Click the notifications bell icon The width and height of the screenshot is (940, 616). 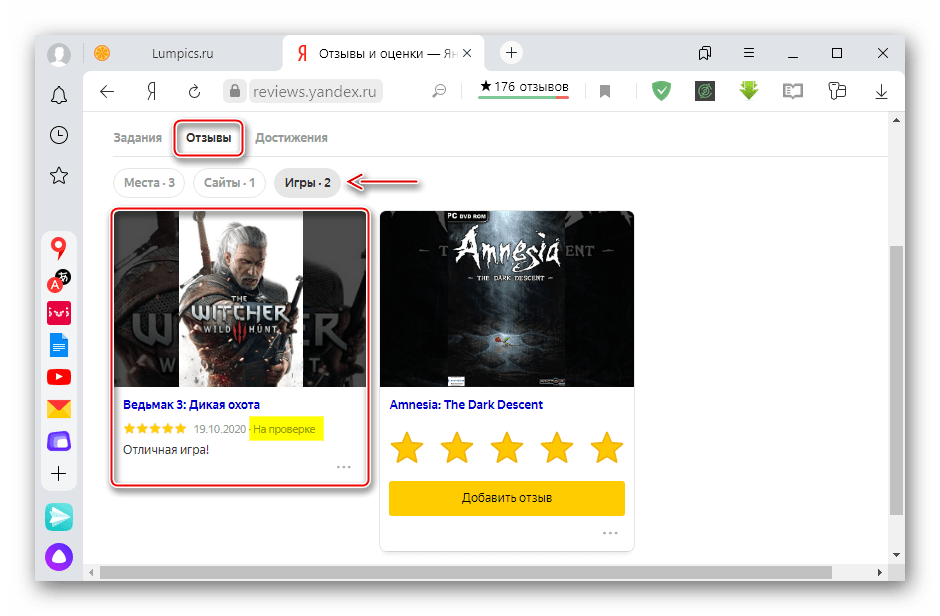pyautogui.click(x=59, y=95)
